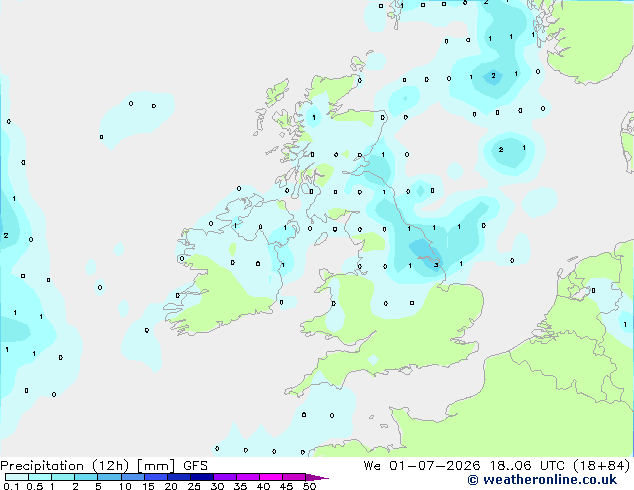The image size is (634, 490).
Task: Select the 35–40 mm legend color box
Action: click(248, 477)
